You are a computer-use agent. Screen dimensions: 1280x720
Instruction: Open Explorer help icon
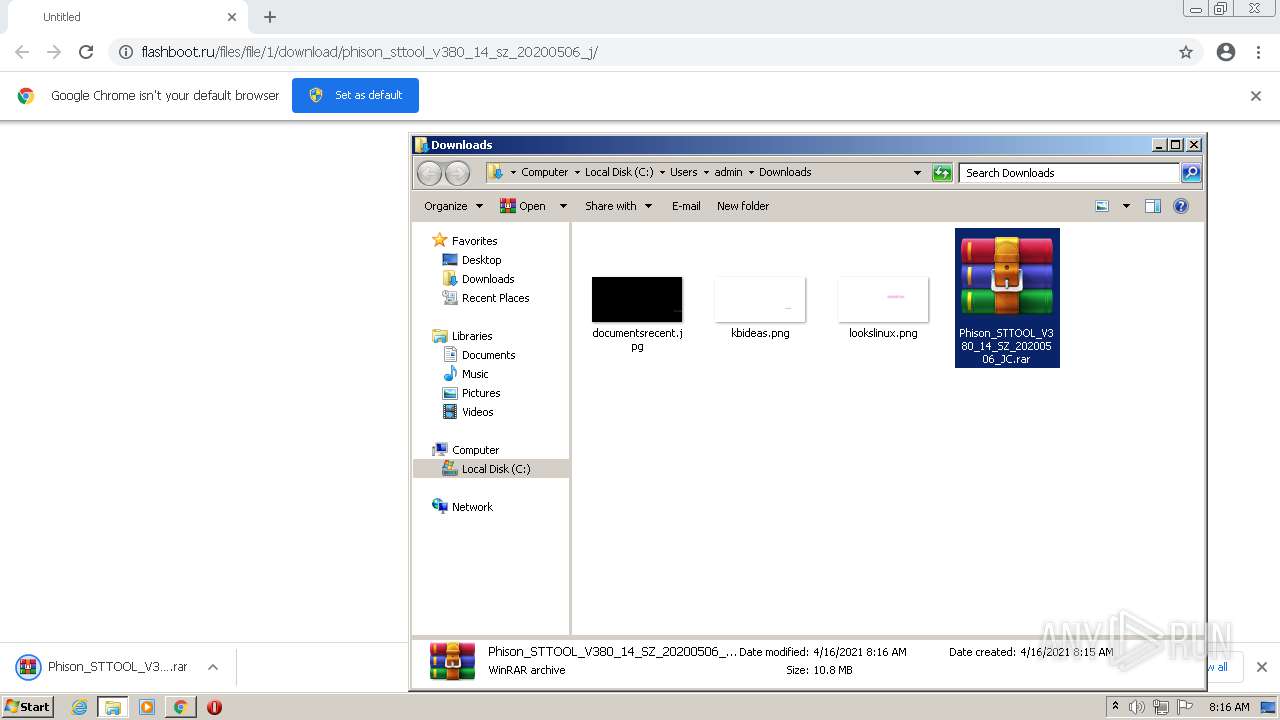click(x=1181, y=206)
